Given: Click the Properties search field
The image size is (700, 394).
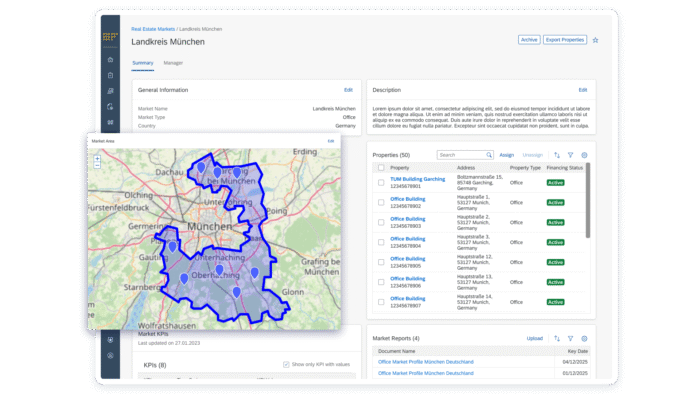Looking at the screenshot, I should pyautogui.click(x=465, y=155).
